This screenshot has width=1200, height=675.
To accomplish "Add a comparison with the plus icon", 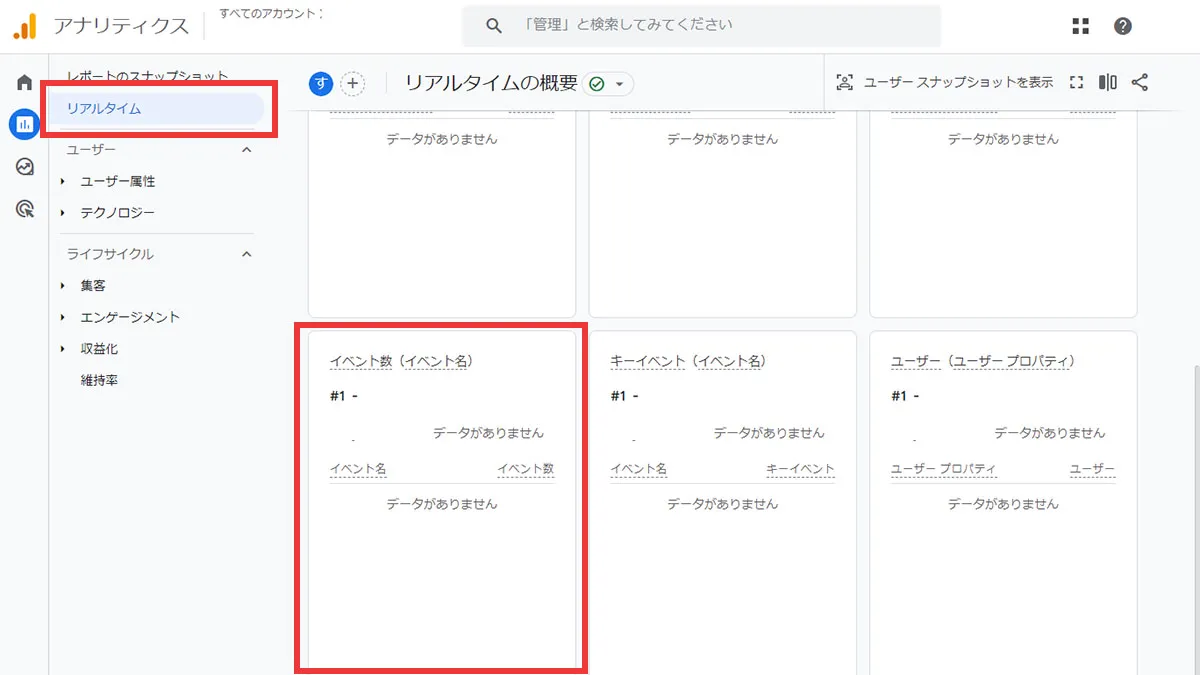I will pos(352,84).
